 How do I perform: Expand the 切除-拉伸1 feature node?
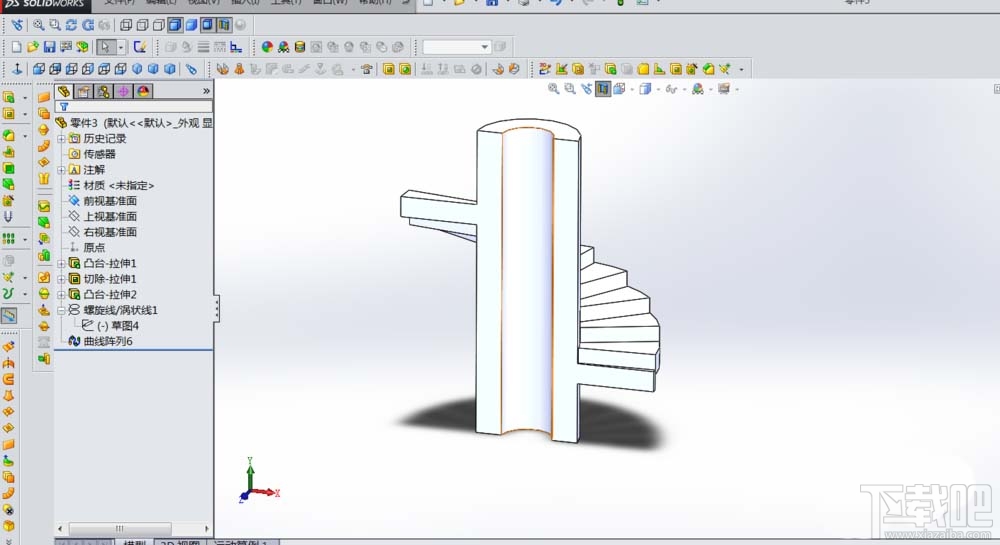pyautogui.click(x=61, y=279)
